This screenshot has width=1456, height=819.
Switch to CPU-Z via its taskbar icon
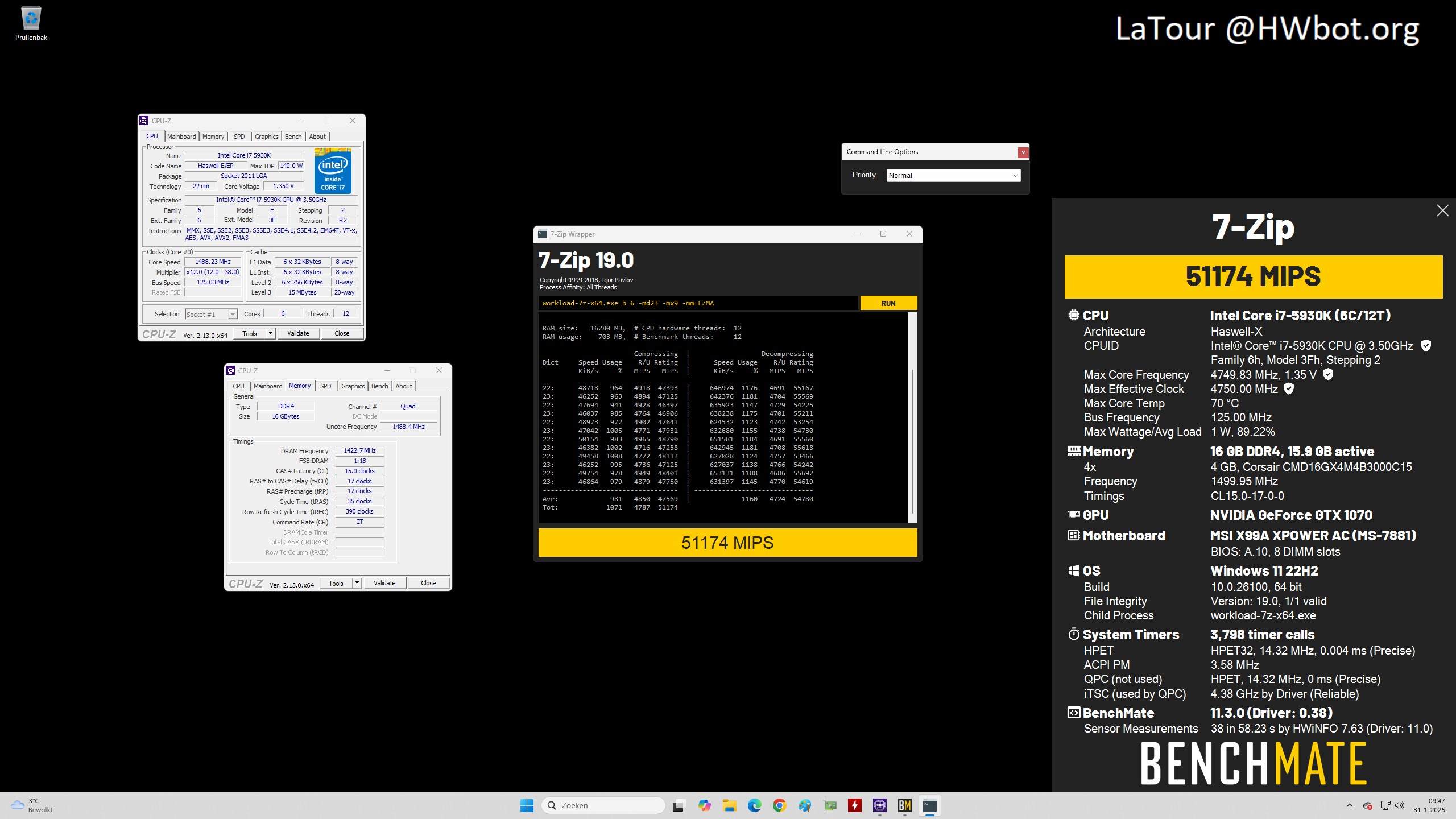(880, 805)
